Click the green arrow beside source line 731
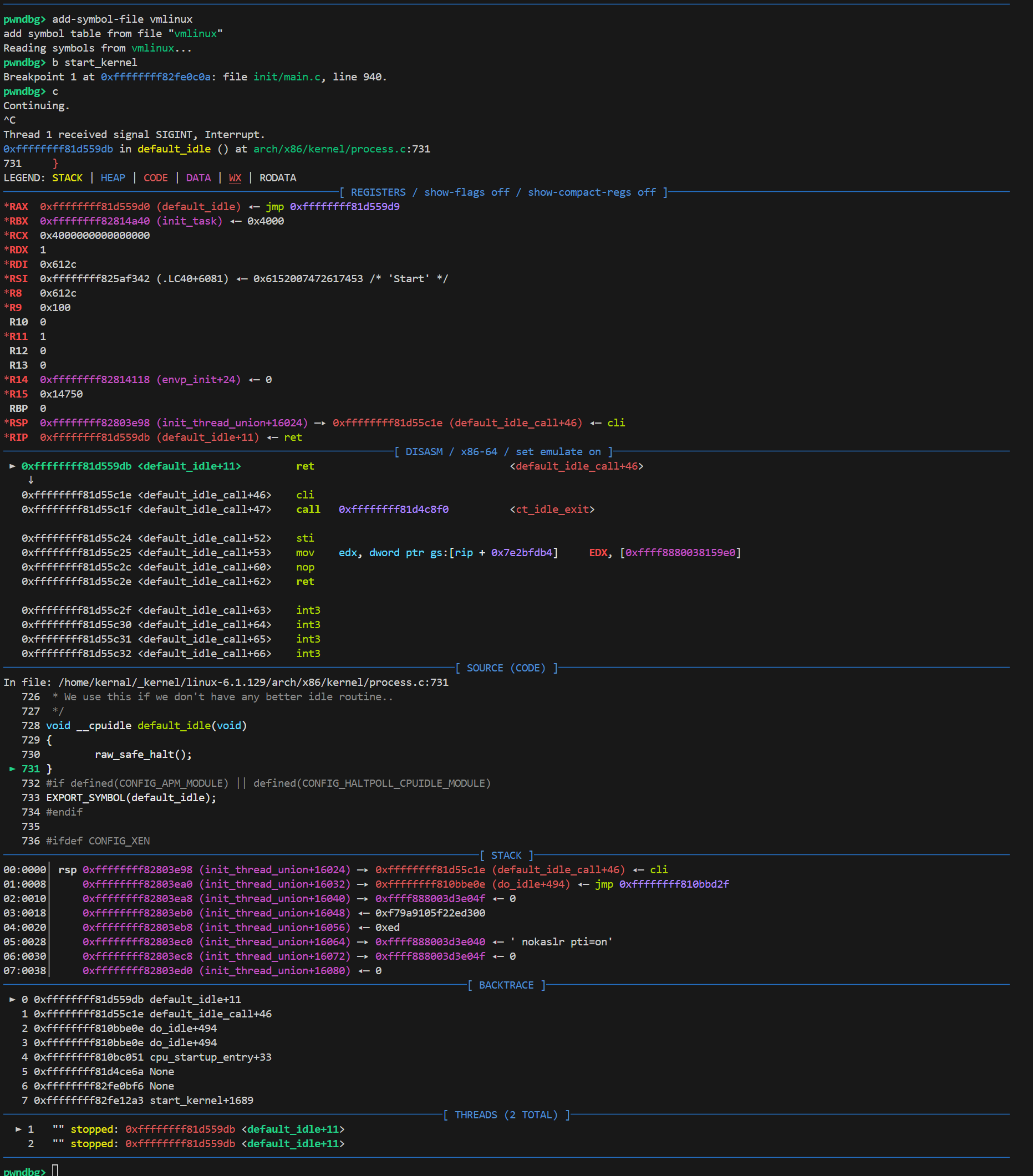 [x=12, y=768]
